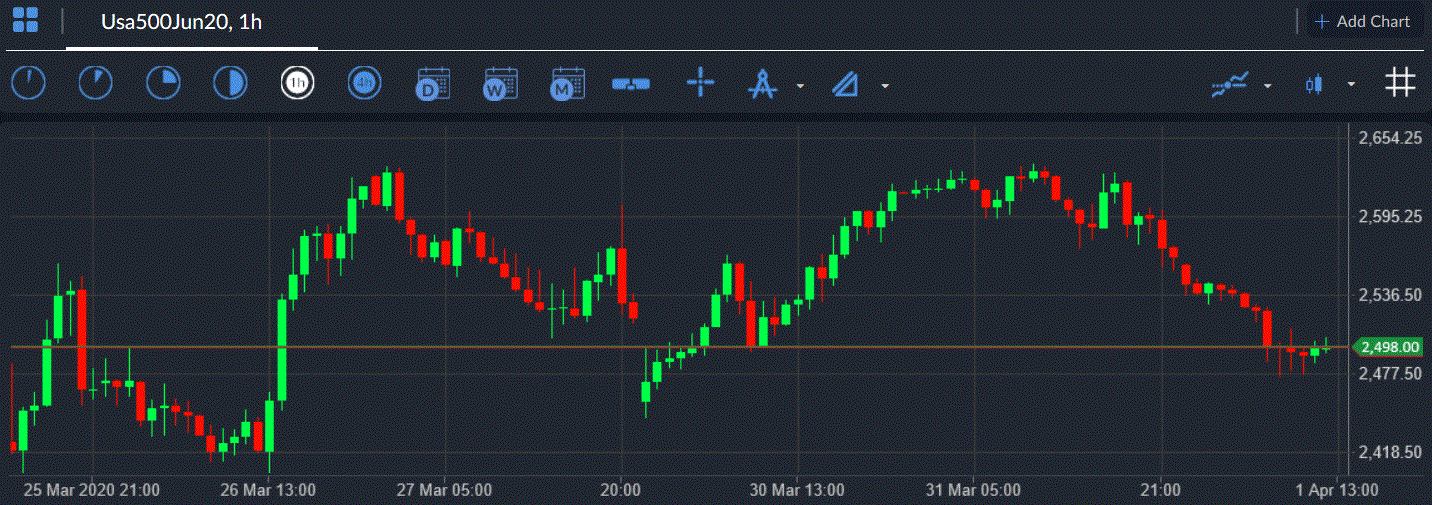Click the 2,477.50 price axis label

pyautogui.click(x=1391, y=373)
